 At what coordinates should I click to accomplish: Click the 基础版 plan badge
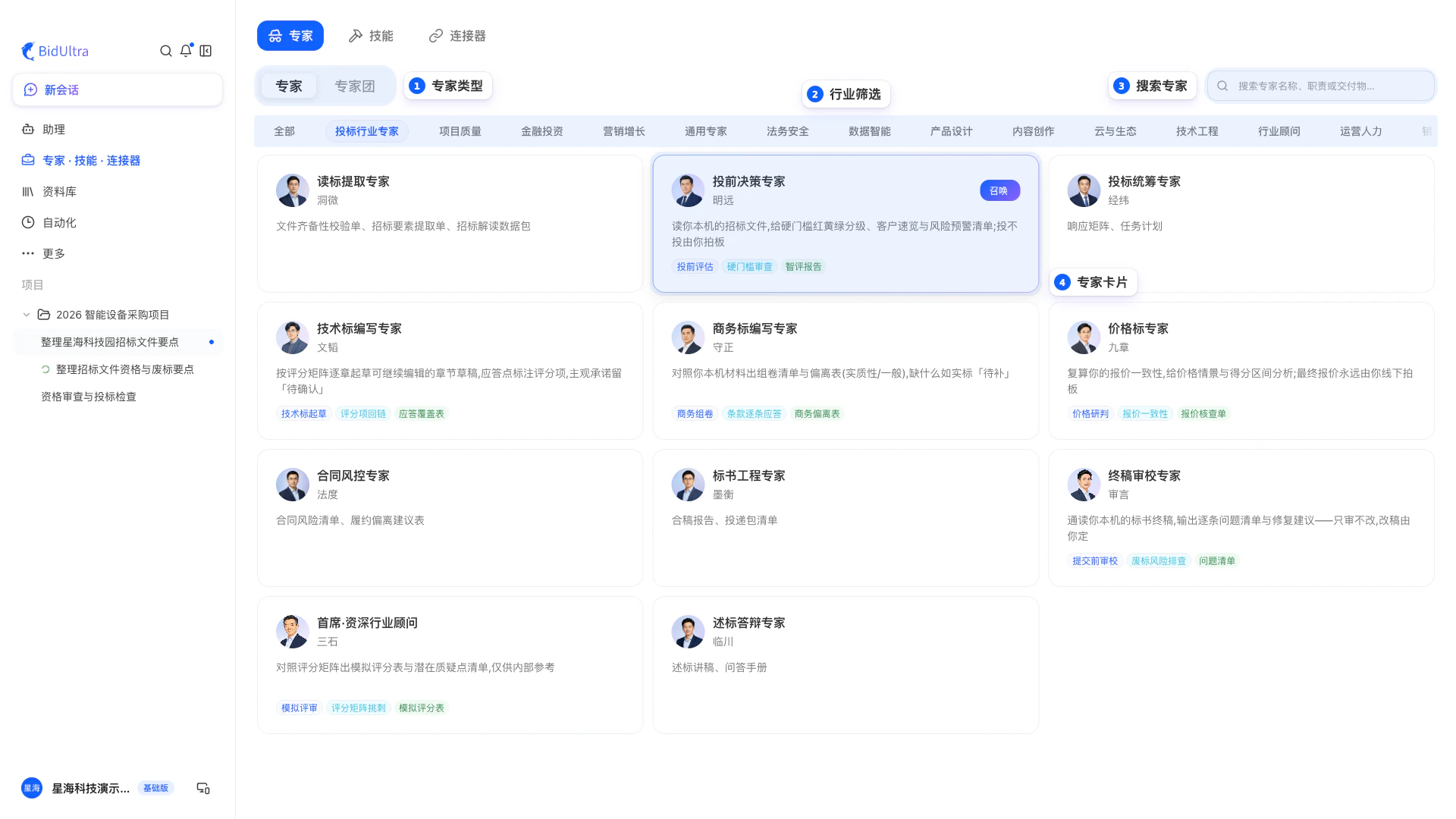(x=155, y=788)
